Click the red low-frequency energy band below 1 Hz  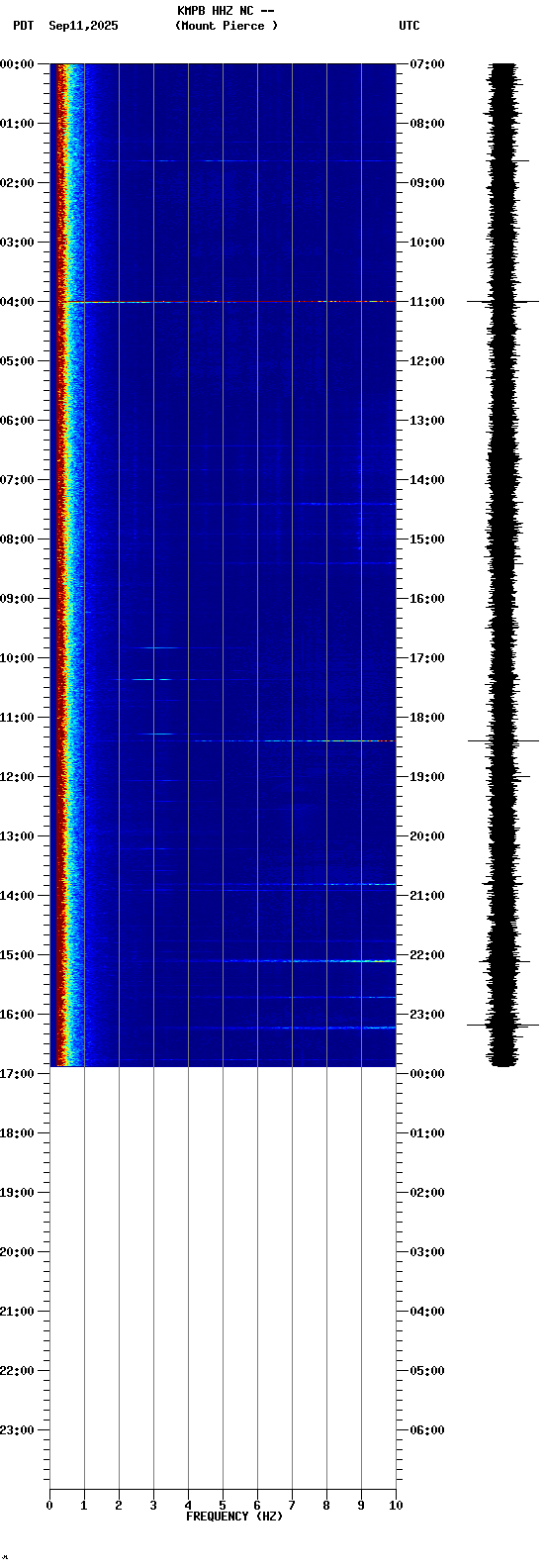pyautogui.click(x=61, y=564)
